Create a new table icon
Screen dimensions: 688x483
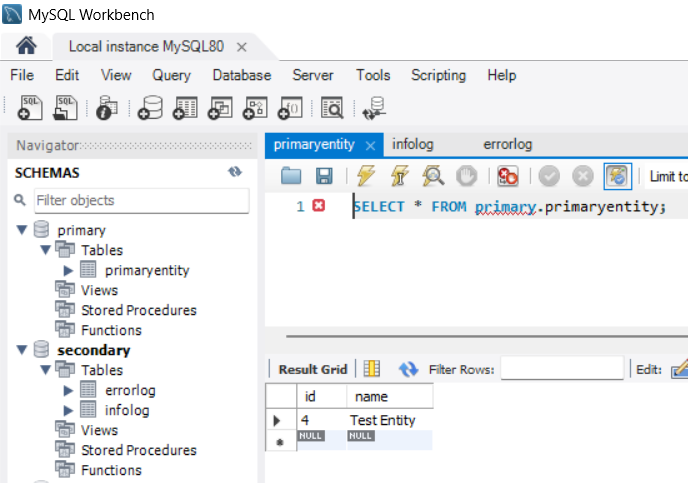point(185,108)
